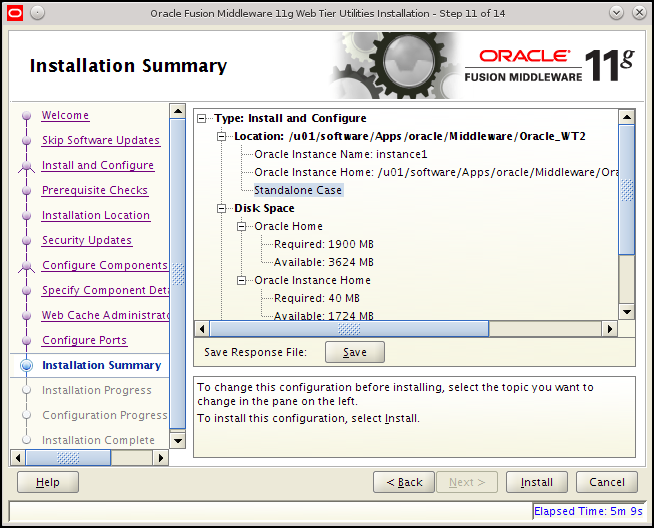Click step list scroll left arrow
Screen dimensions: 654x528
click(18, 458)
